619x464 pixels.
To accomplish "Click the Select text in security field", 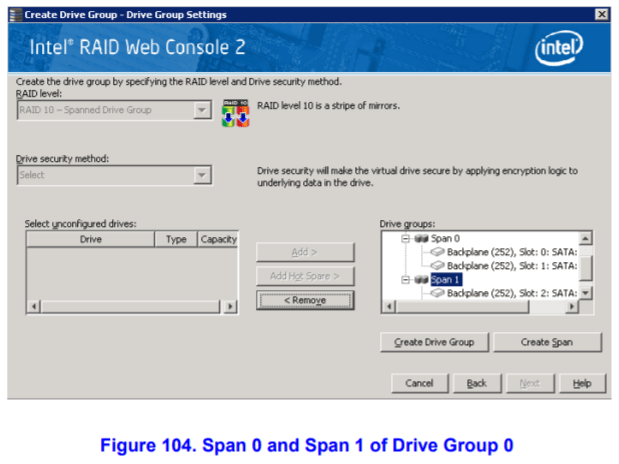I will pos(32,175).
